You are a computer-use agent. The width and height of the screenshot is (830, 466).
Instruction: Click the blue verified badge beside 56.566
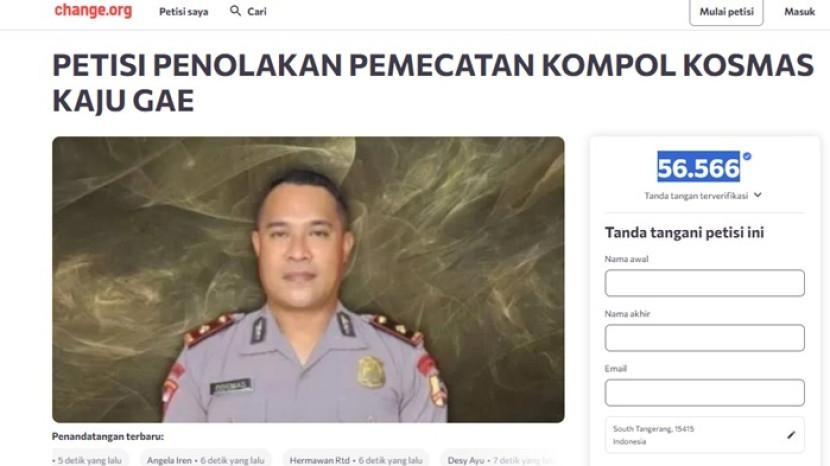click(747, 156)
